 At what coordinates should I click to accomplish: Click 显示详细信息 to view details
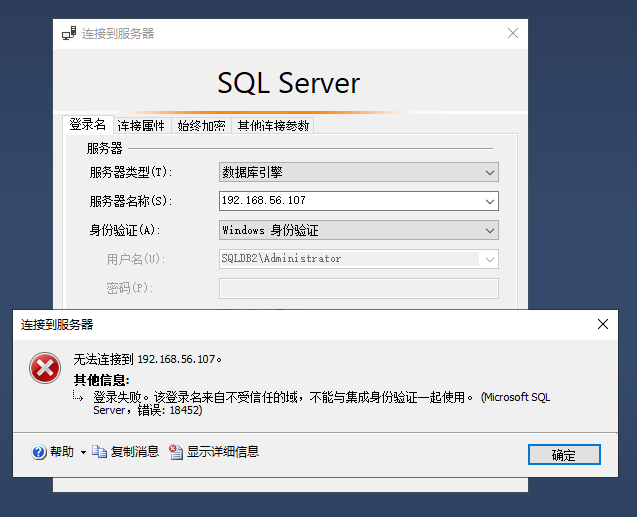point(223,452)
